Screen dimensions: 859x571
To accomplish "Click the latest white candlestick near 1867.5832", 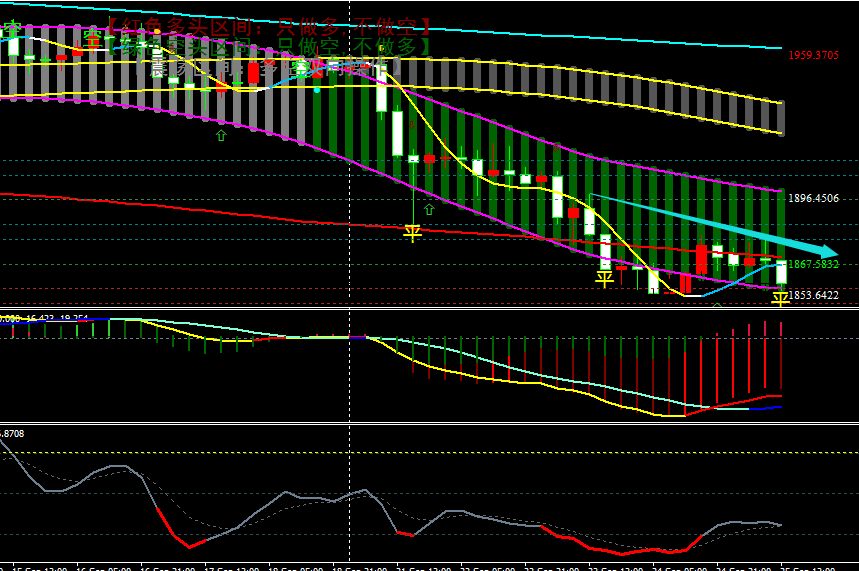I will (x=781, y=272).
